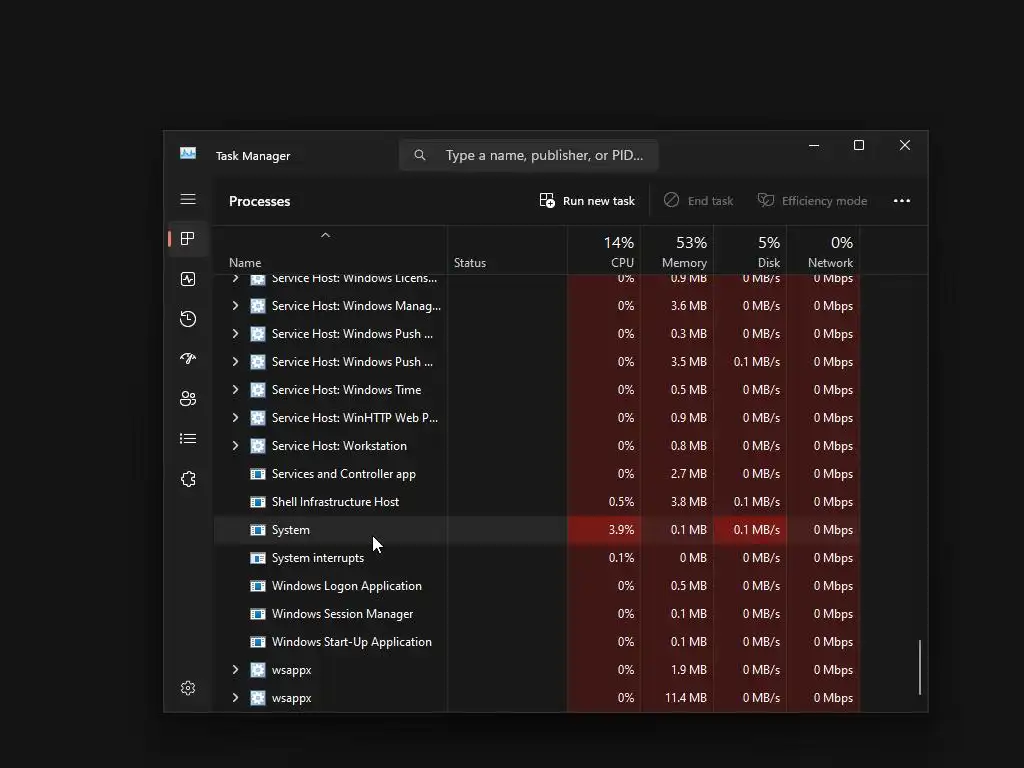Click the 11.4 MB memory value of wsappx
Viewport: 1024px width, 768px height.
[686, 698]
